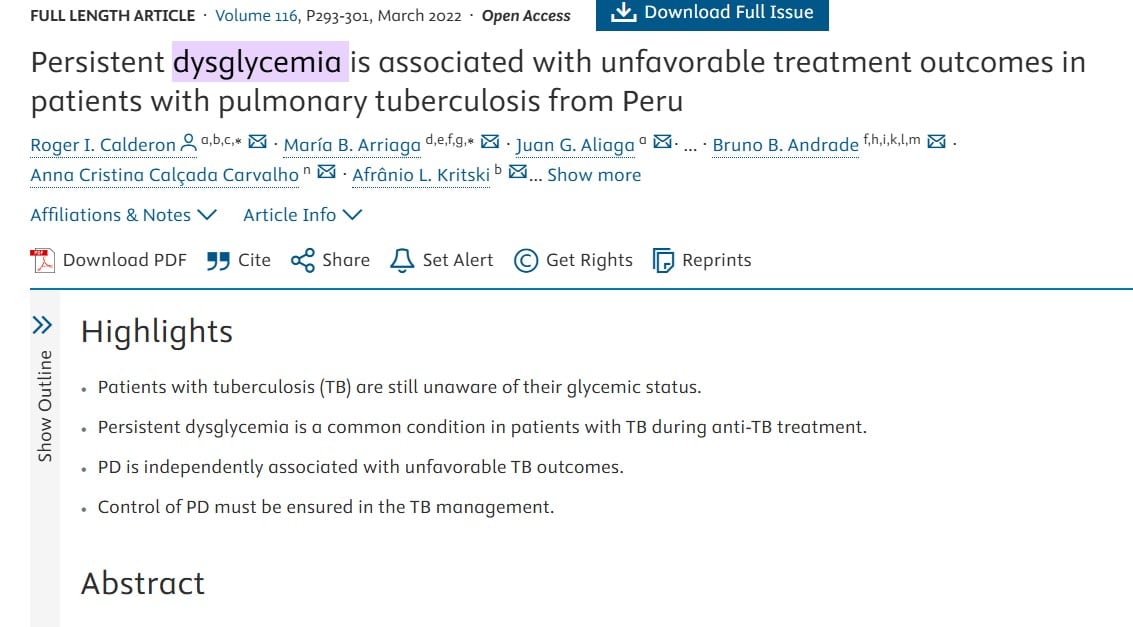Open the Afrânio L. Kritski author link
Viewport: 1133px width, 627px height.
click(x=421, y=176)
